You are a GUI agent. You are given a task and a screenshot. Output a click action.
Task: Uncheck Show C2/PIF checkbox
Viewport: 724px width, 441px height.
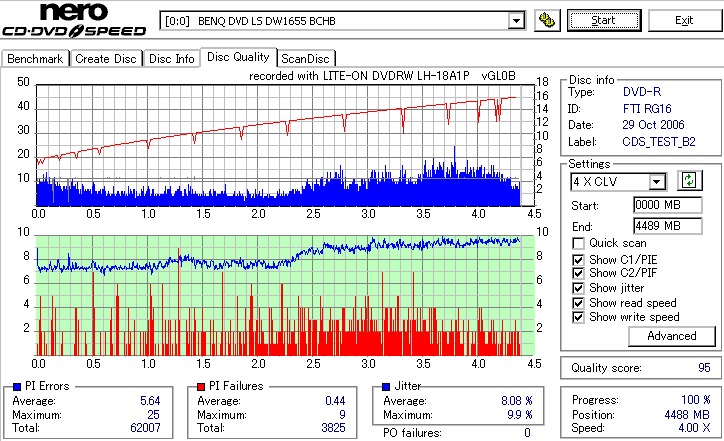click(x=578, y=273)
